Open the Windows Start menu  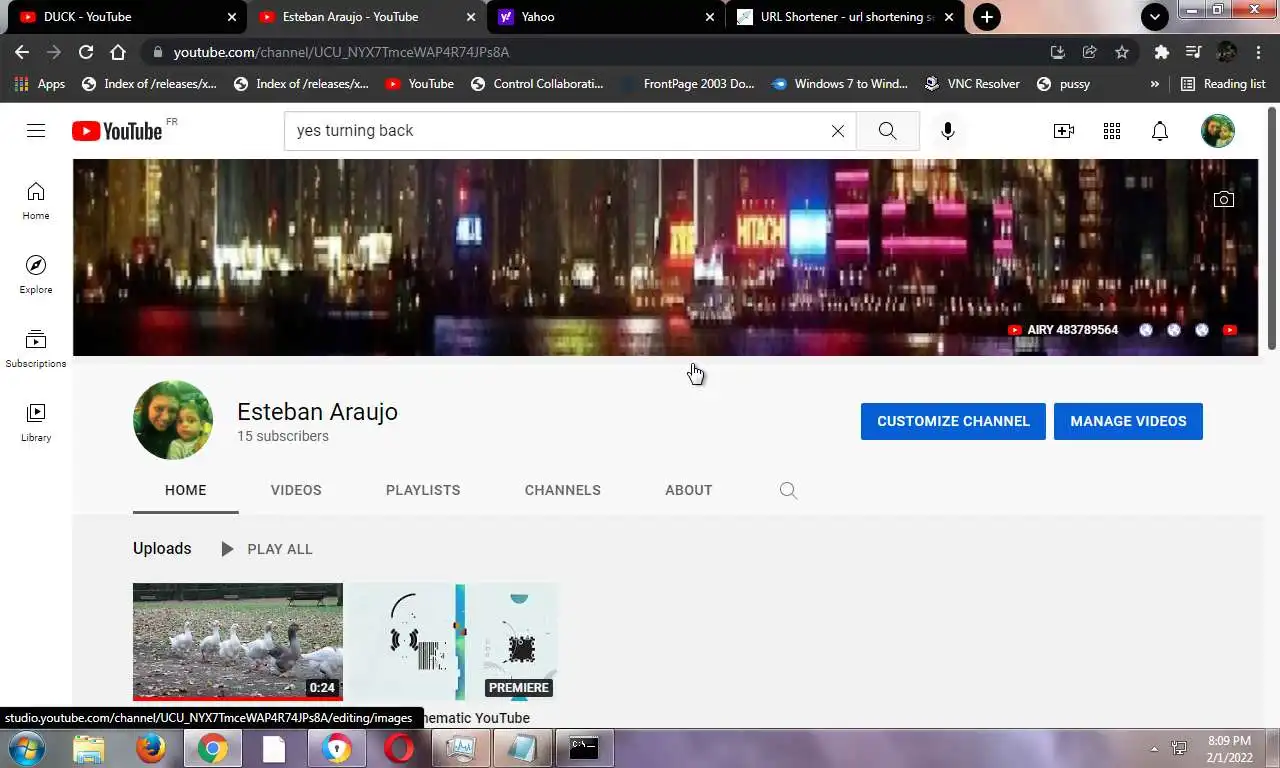26,748
